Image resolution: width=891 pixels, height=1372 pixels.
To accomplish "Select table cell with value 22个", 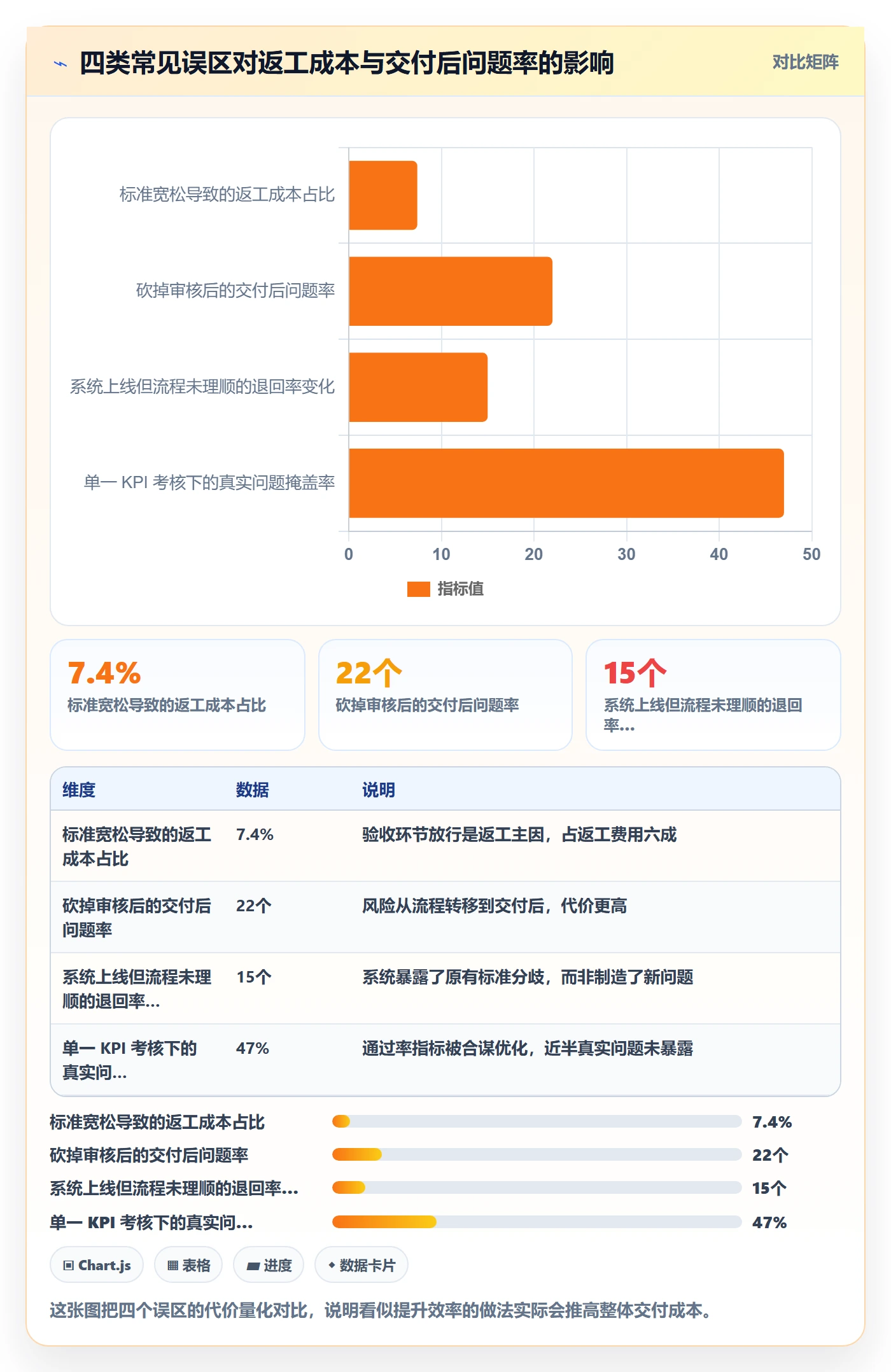I will coord(254,906).
